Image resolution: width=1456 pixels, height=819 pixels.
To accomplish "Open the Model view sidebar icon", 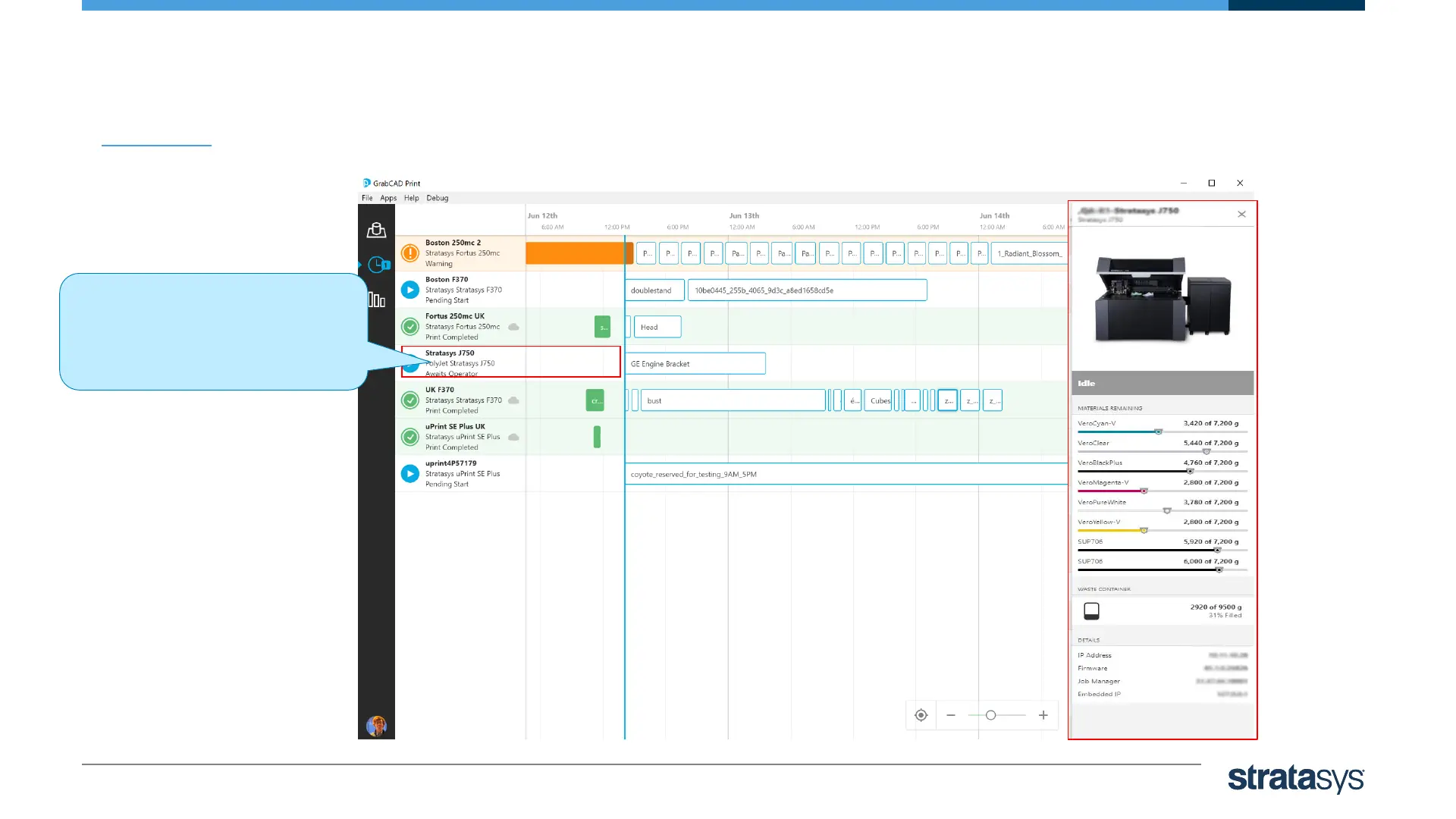I will point(376,230).
